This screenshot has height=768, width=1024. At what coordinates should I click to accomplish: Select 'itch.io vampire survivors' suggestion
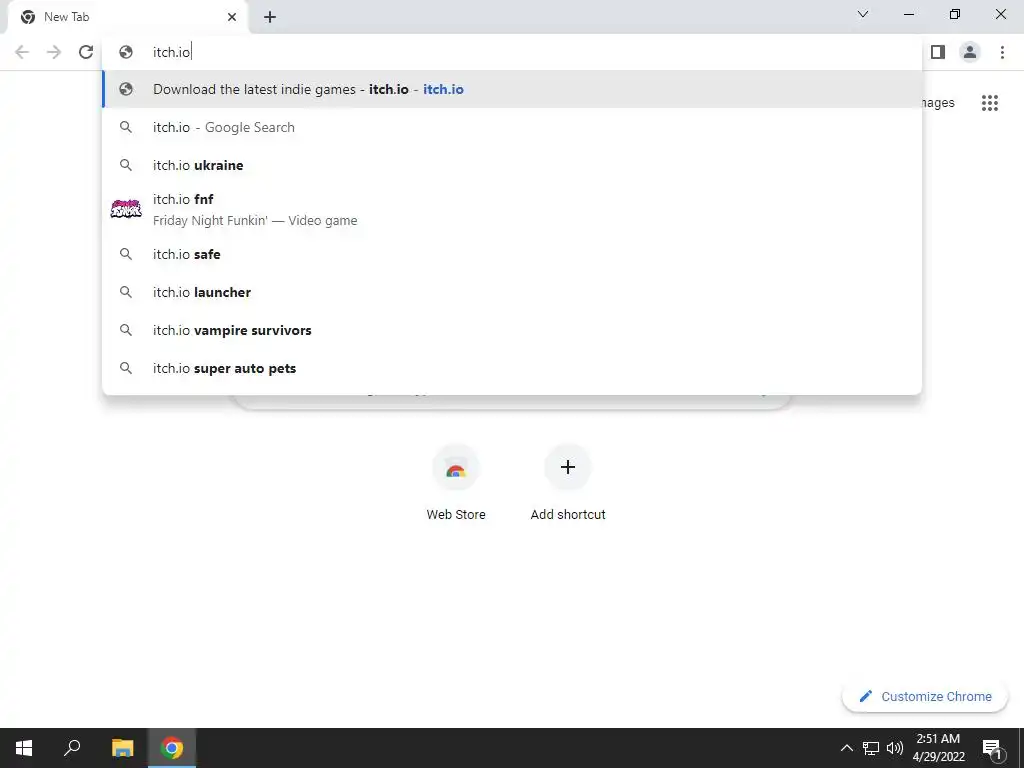(x=513, y=330)
